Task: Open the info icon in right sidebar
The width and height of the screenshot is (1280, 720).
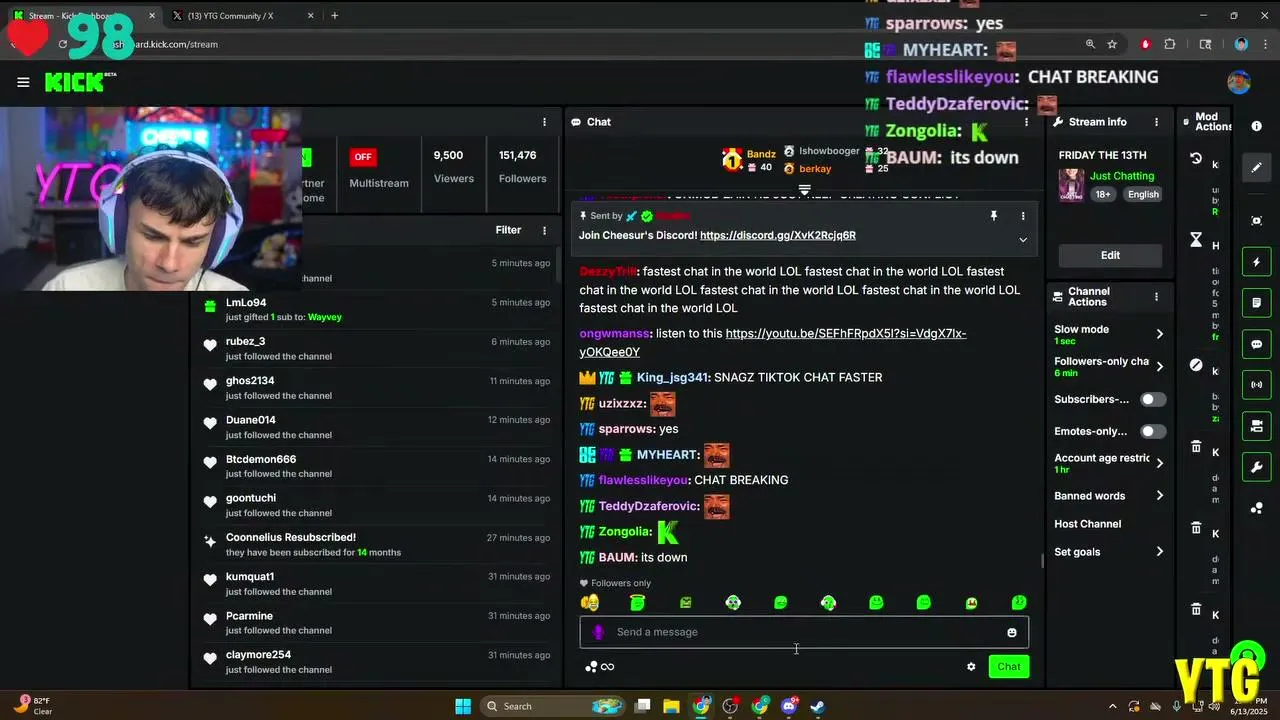Action: coord(1257,126)
